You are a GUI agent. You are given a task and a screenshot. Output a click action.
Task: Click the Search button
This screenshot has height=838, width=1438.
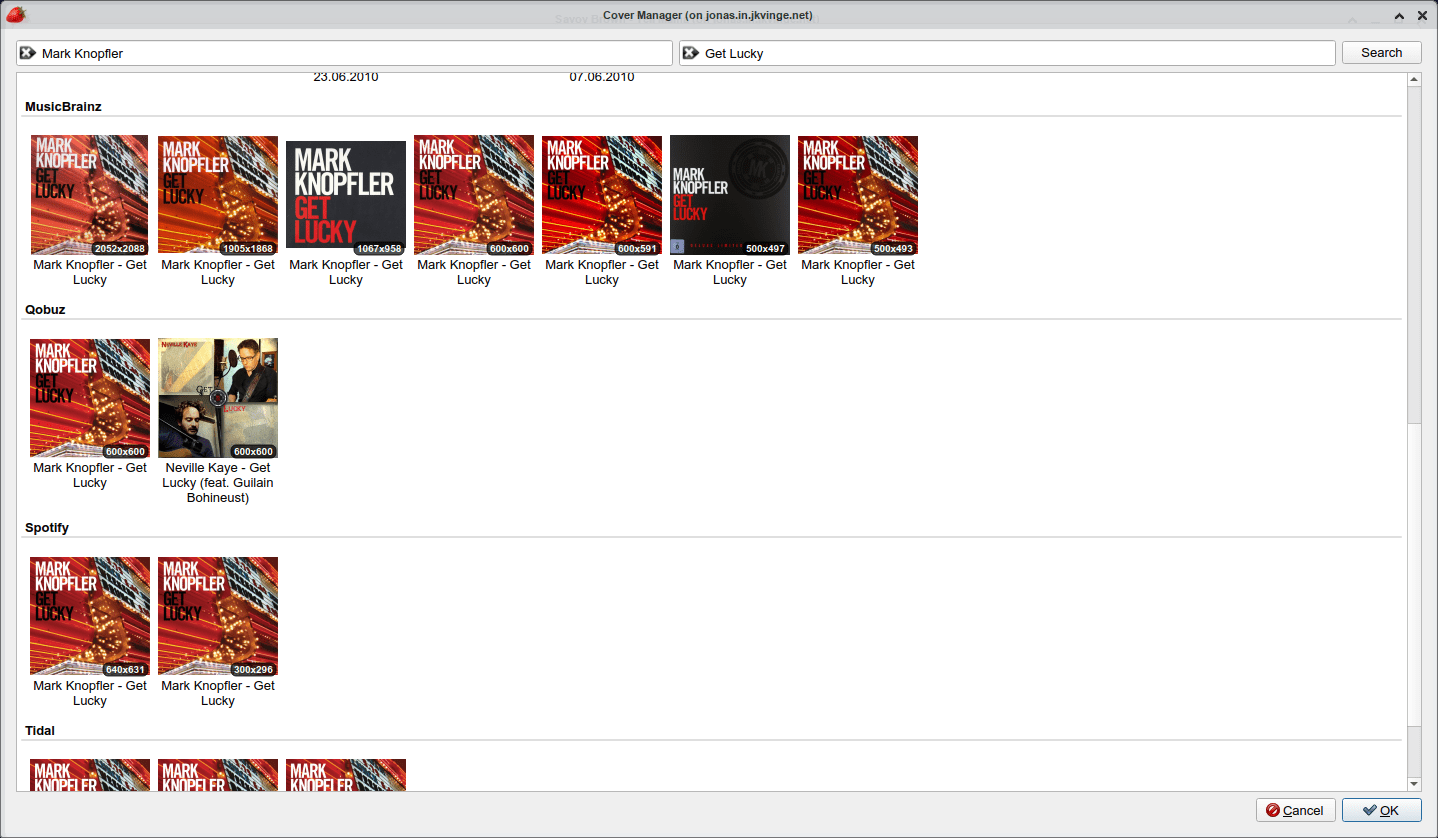(x=1381, y=53)
